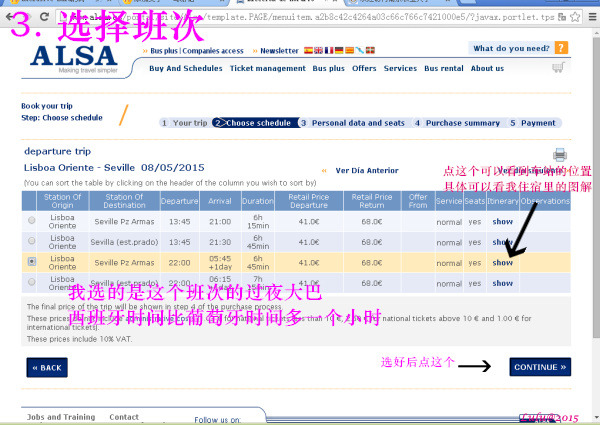Select the Spanish flag language icon

click(x=307, y=51)
